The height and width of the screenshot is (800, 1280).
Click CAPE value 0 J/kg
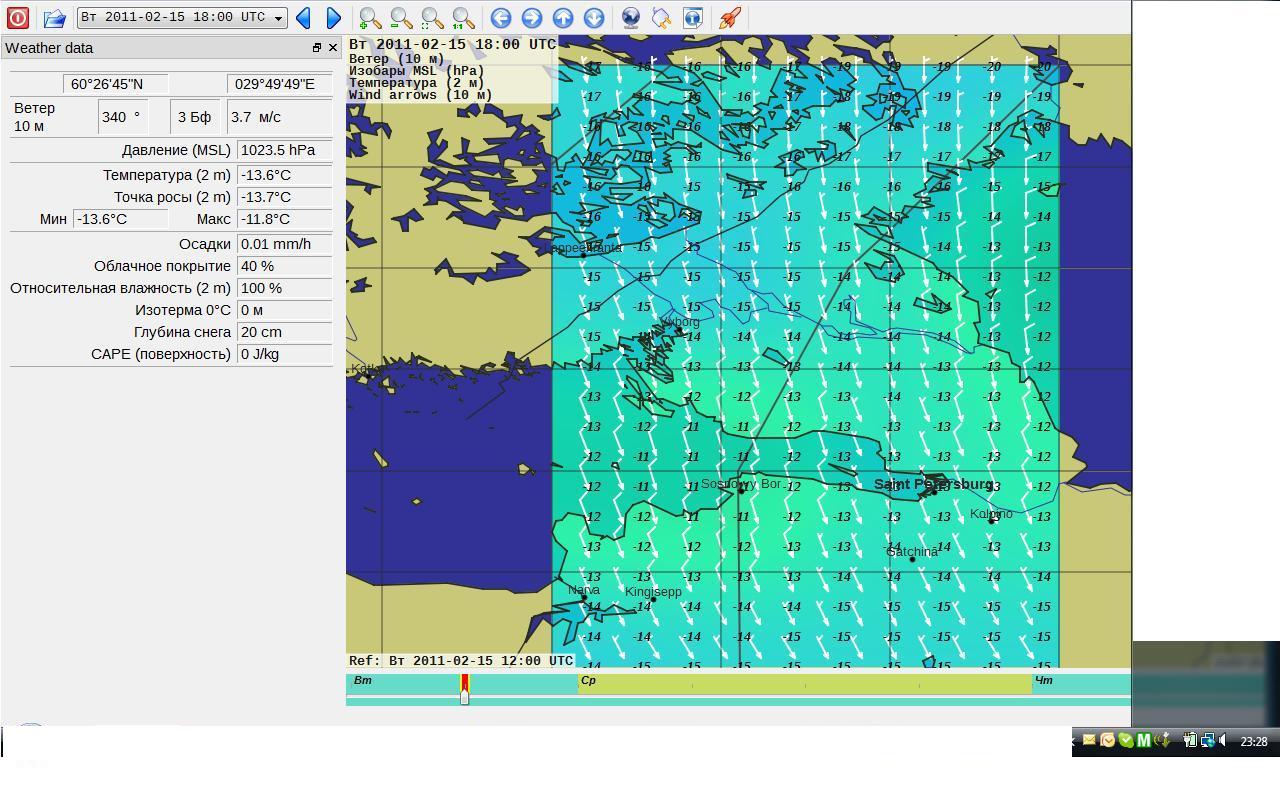point(284,354)
